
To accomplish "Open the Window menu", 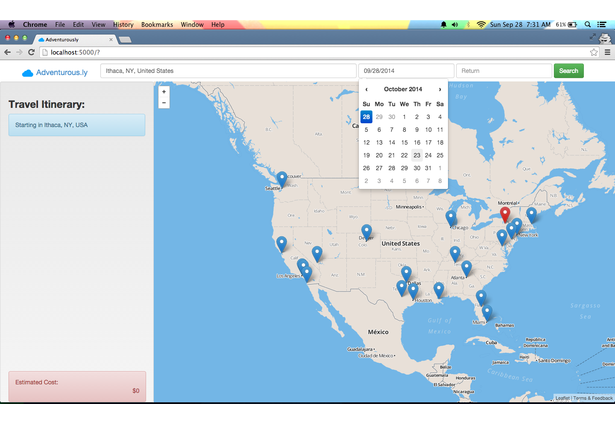I will click(x=192, y=24).
